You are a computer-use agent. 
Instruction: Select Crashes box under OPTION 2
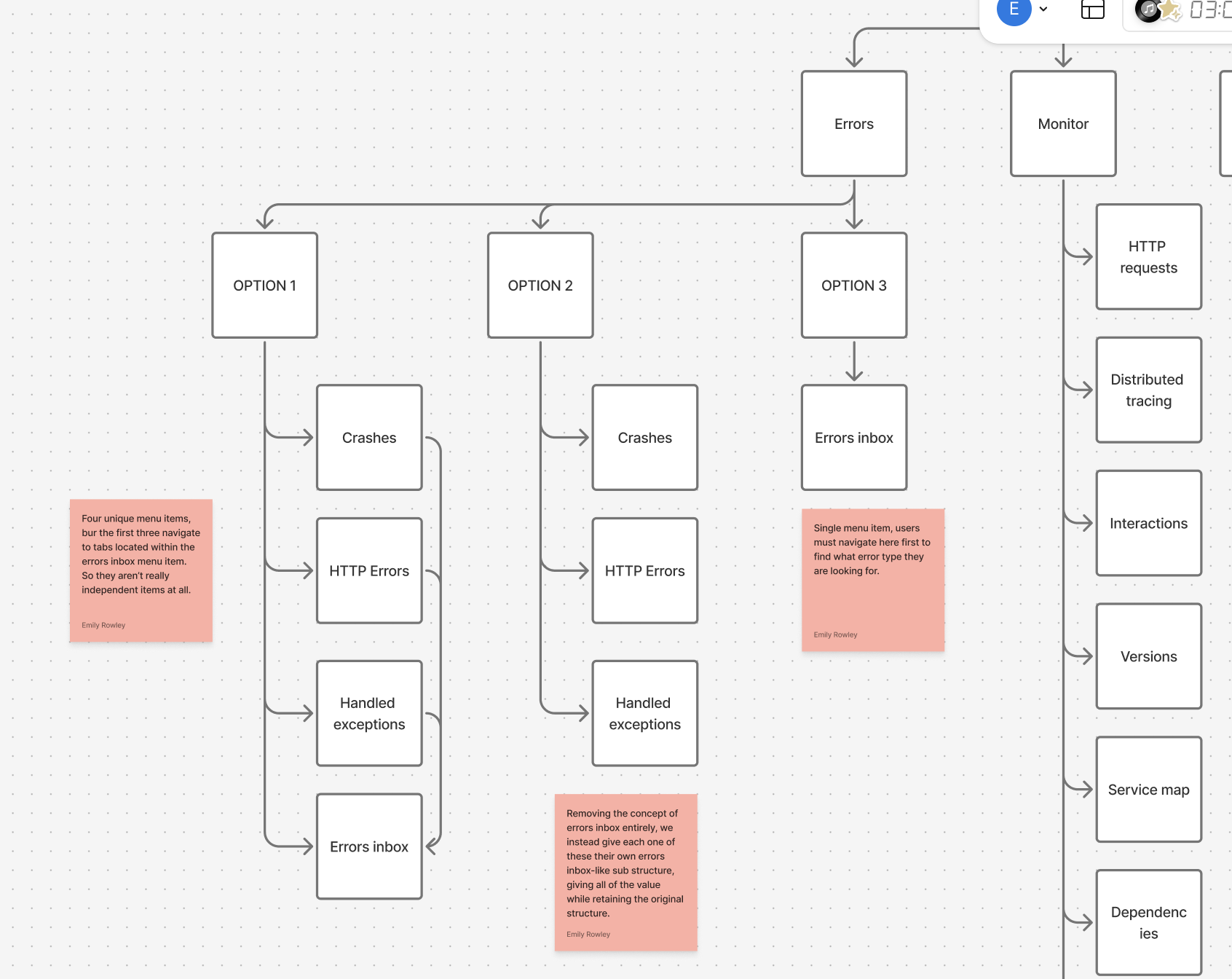click(645, 438)
